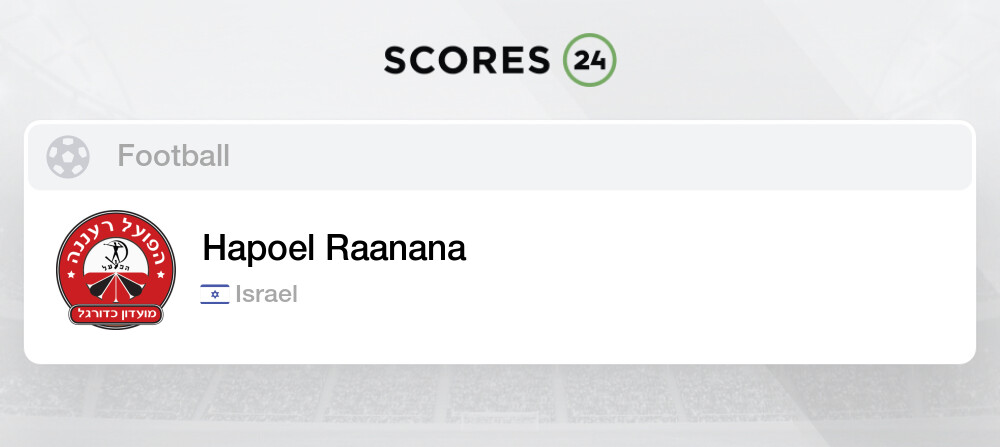The height and width of the screenshot is (447, 1000).
Task: Select the Israel country label
Action: (x=266, y=294)
